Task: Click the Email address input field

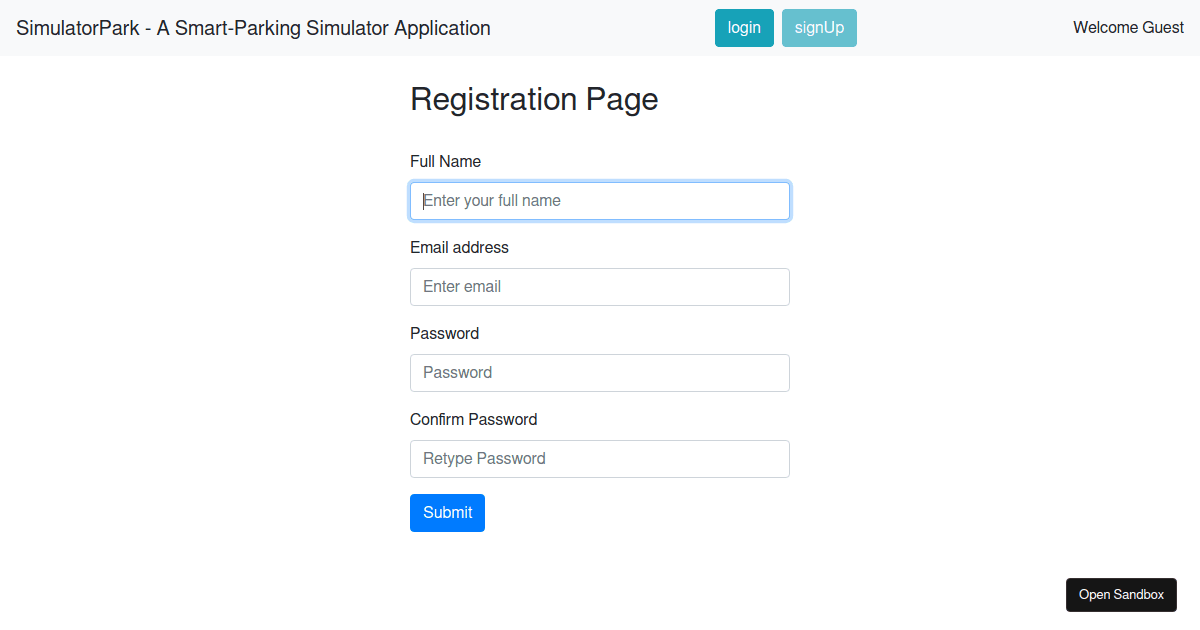Action: point(600,287)
